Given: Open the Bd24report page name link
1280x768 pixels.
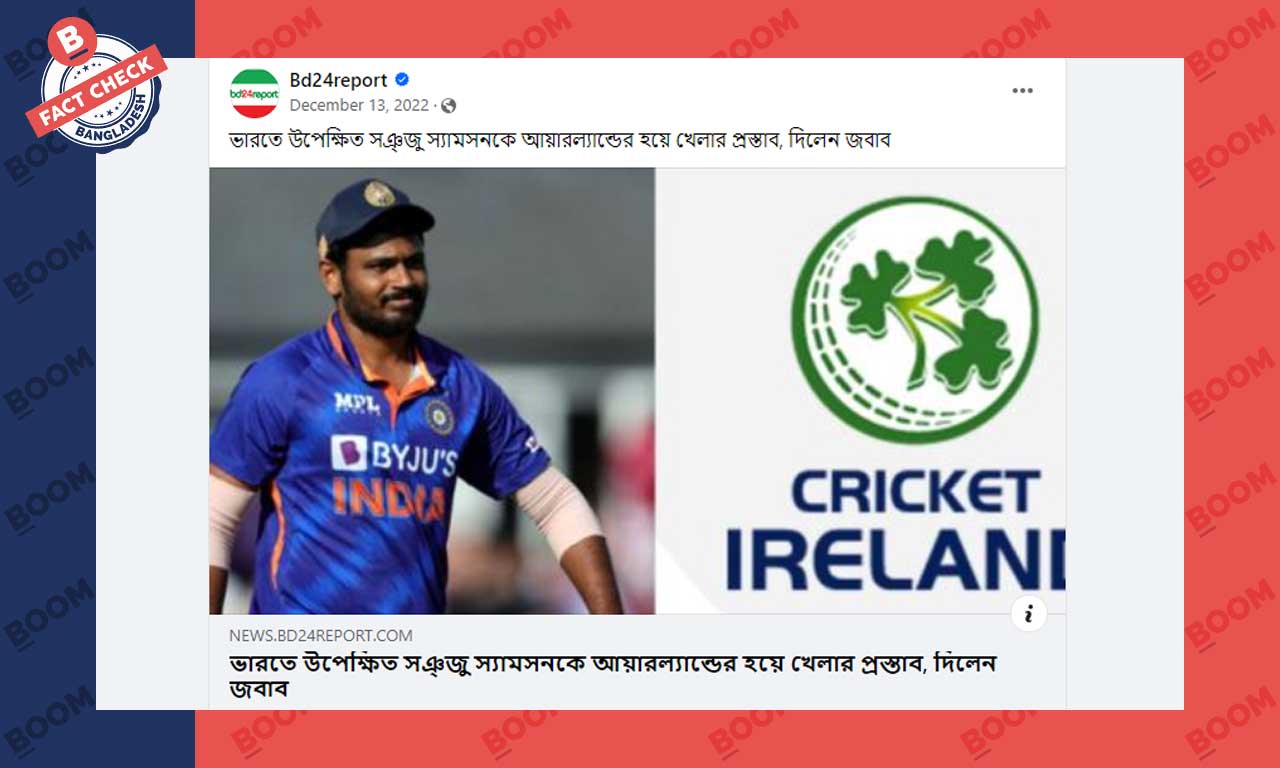Looking at the screenshot, I should point(338,80).
